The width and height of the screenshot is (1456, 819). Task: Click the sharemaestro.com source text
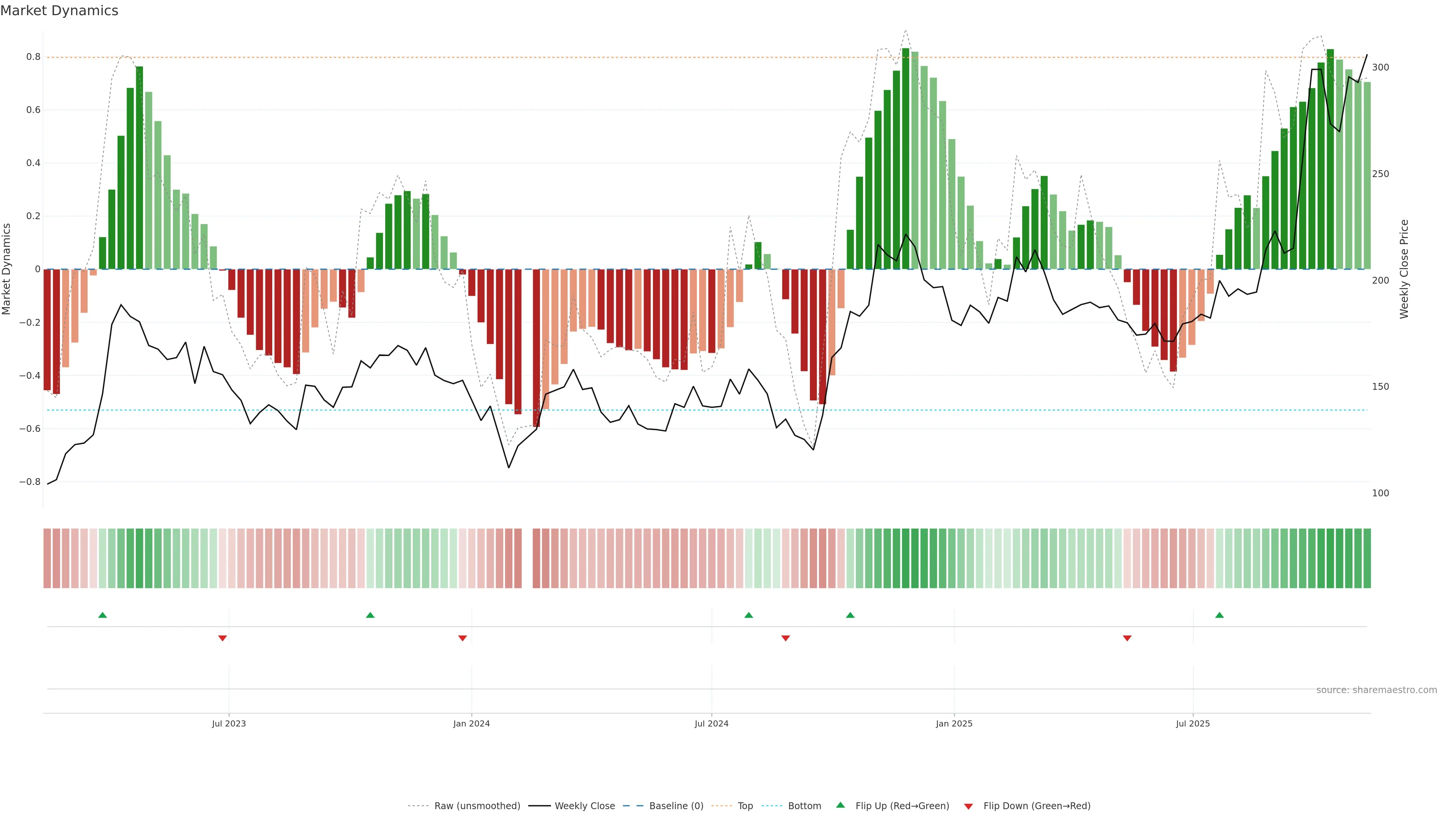pyautogui.click(x=1376, y=690)
